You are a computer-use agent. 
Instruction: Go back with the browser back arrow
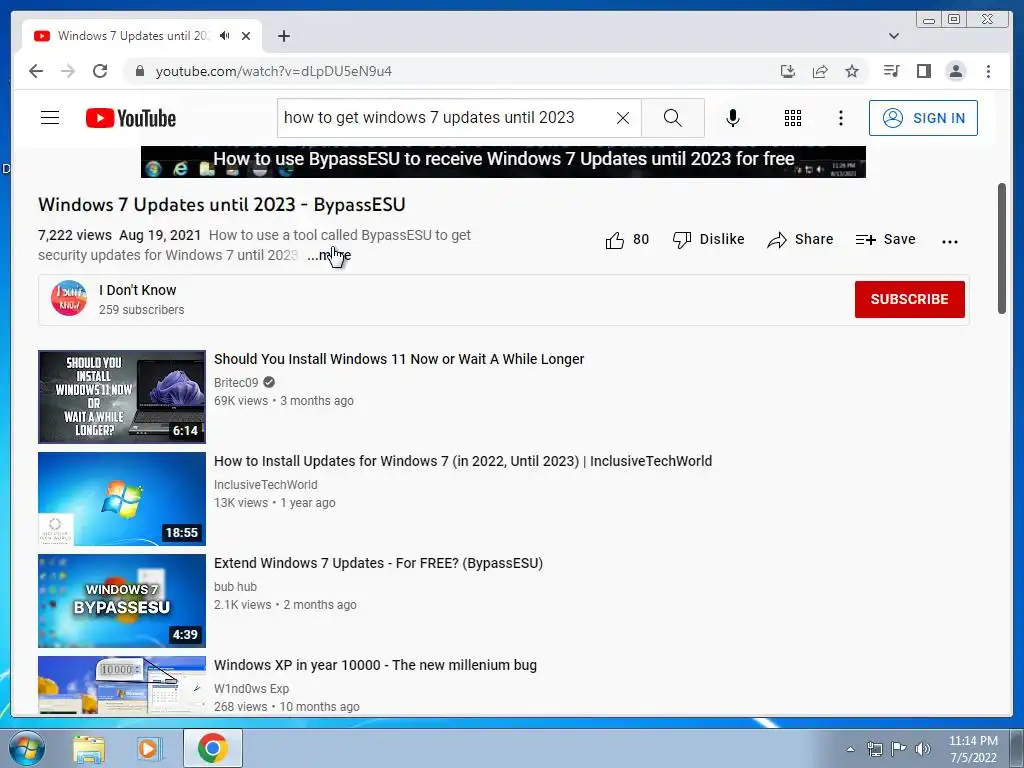click(36, 71)
